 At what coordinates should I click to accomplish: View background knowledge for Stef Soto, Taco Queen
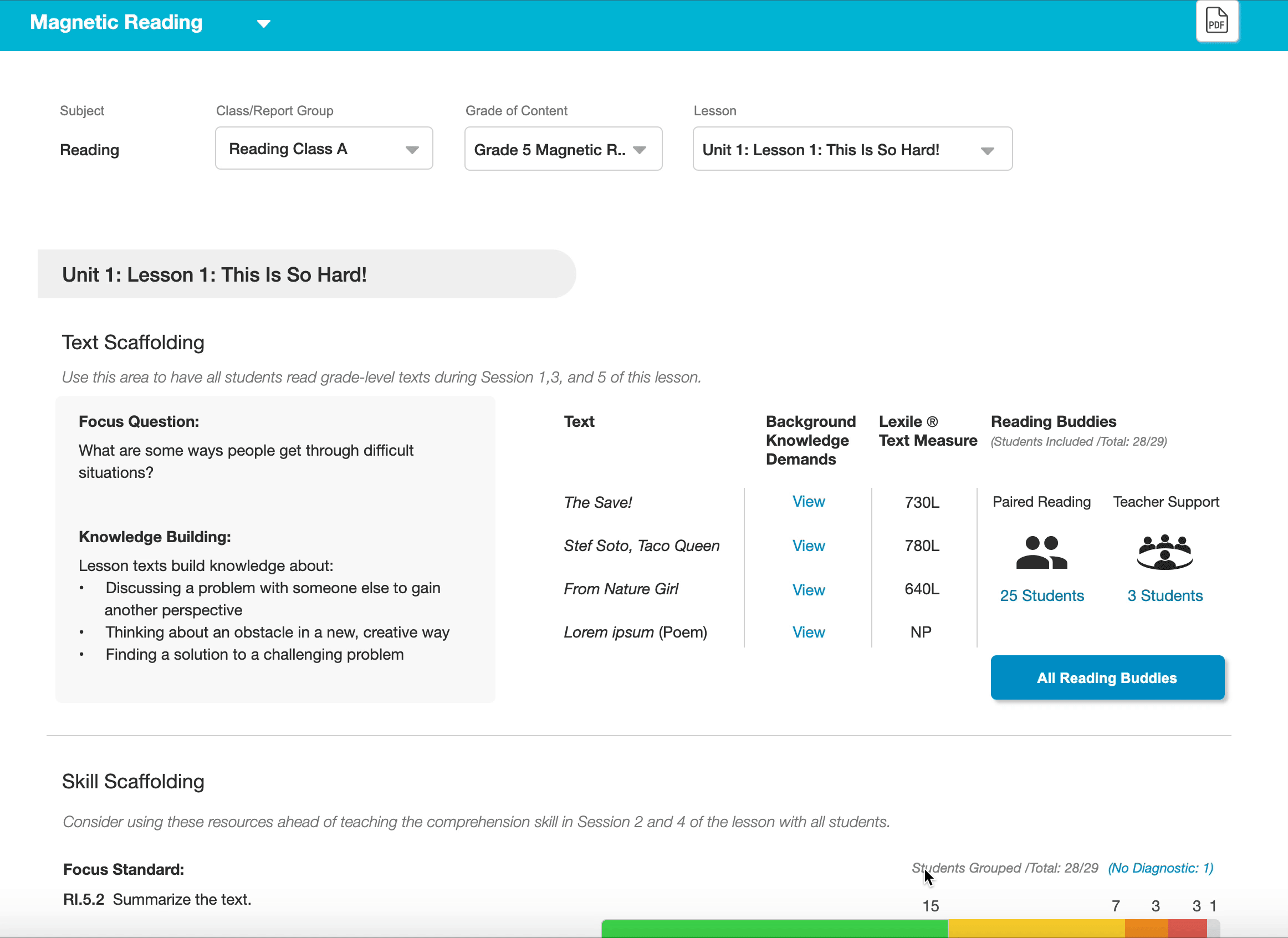click(808, 546)
